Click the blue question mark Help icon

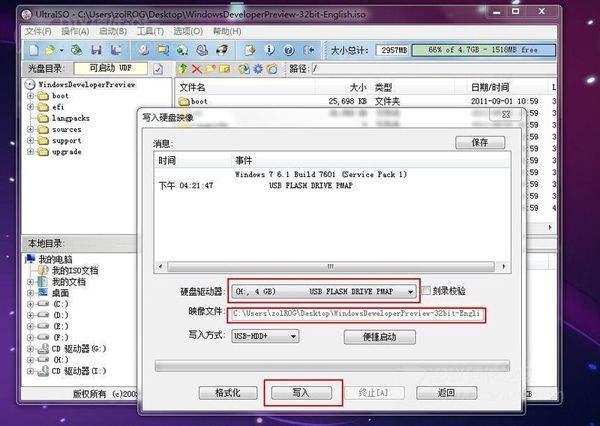tap(289, 50)
